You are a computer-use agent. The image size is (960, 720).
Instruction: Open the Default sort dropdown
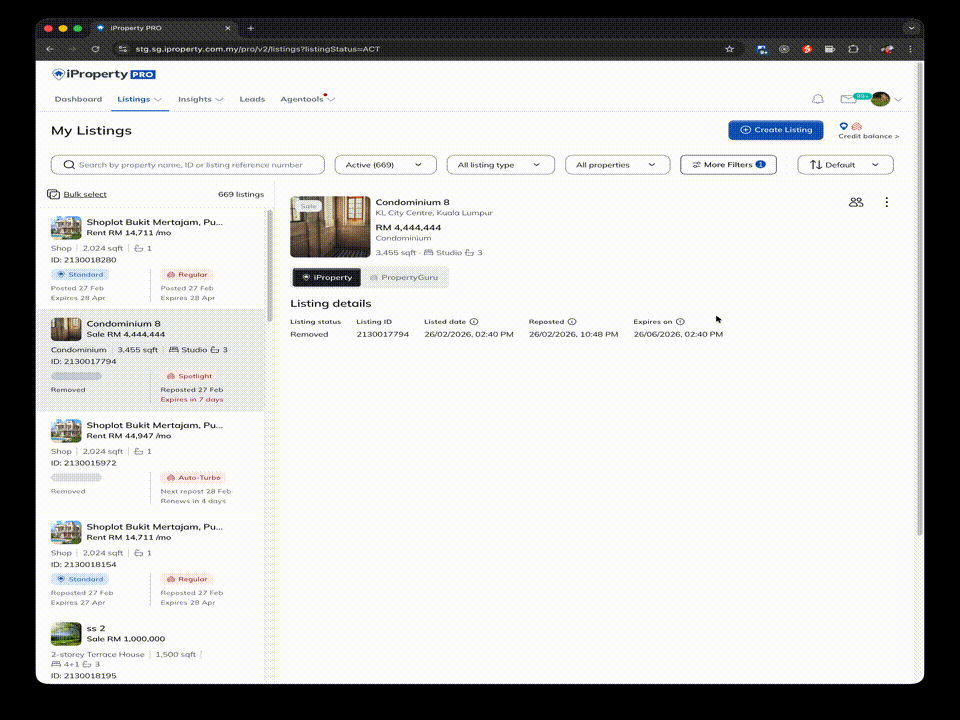pos(845,165)
